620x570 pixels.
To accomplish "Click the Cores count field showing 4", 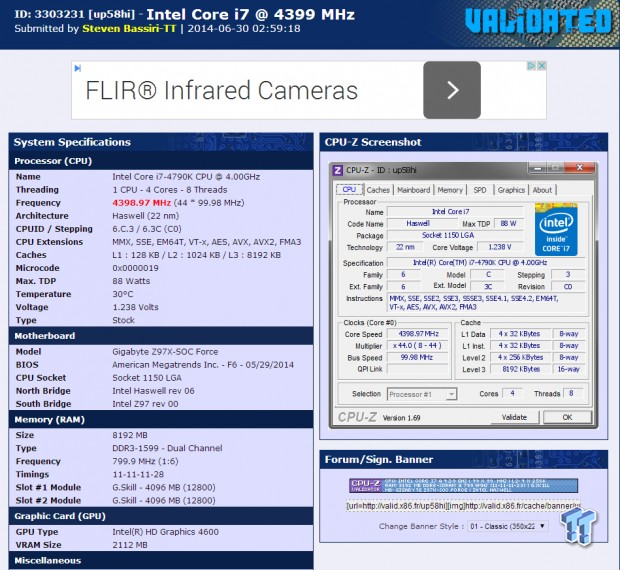I will coord(512,394).
